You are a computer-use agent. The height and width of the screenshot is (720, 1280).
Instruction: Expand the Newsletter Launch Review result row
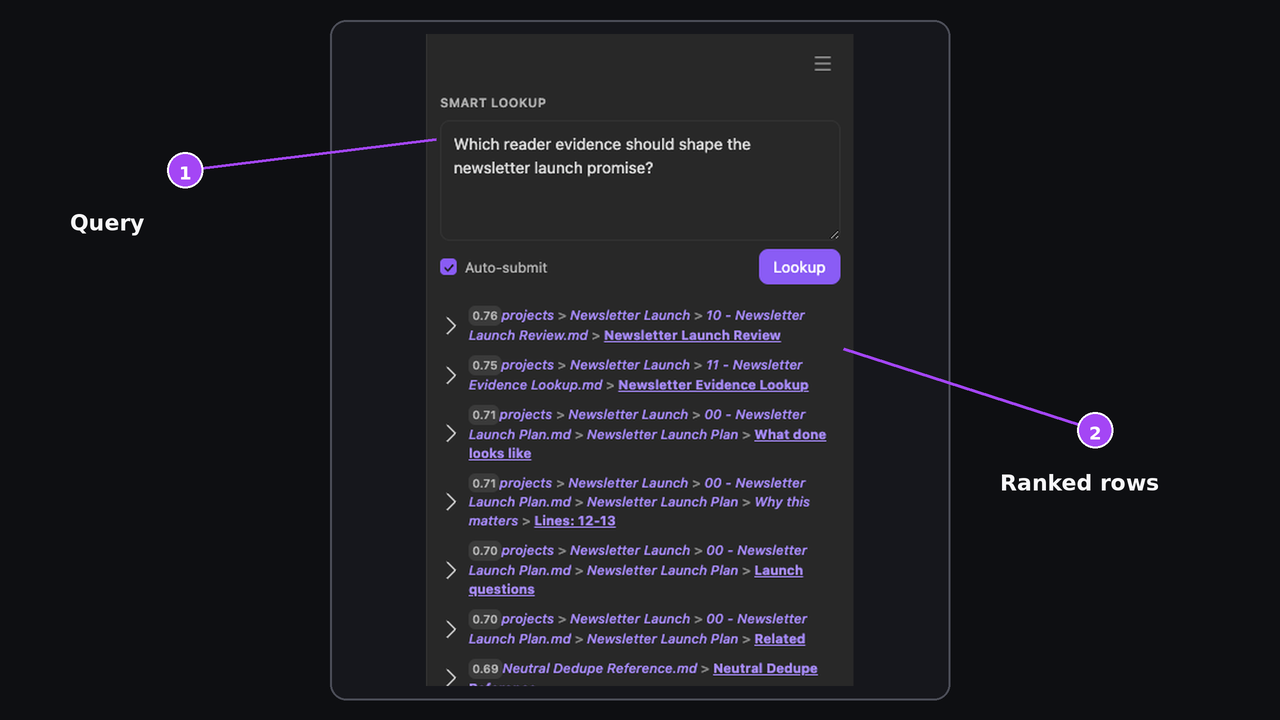(x=451, y=326)
